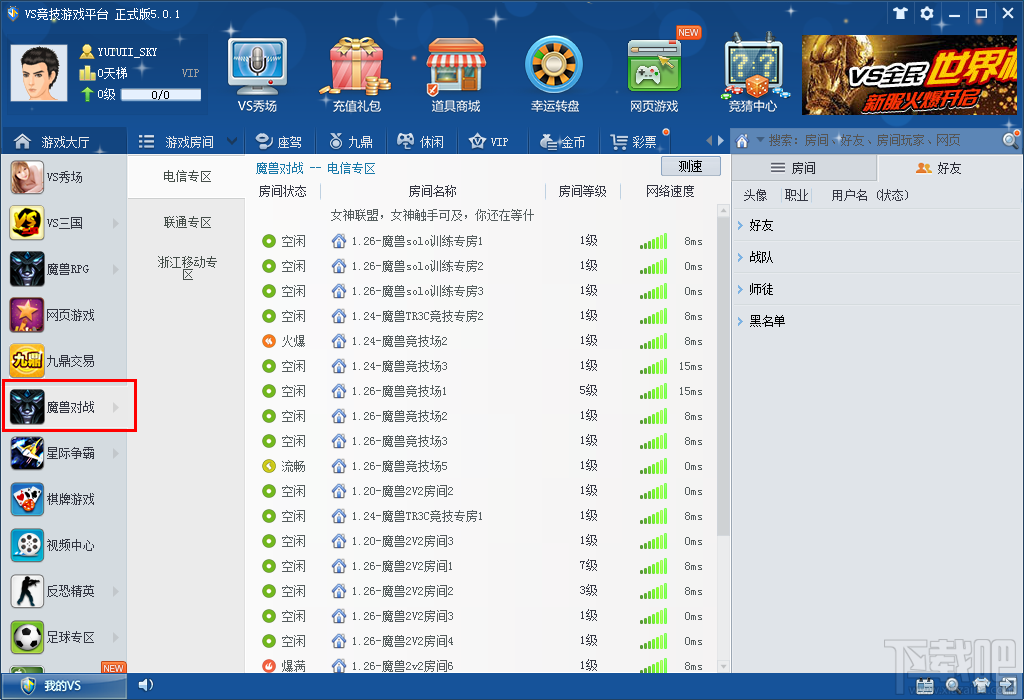Viewport: 1024px width, 700px height.
Task: Expand the VS三国 submenu arrow
Action: (116, 223)
